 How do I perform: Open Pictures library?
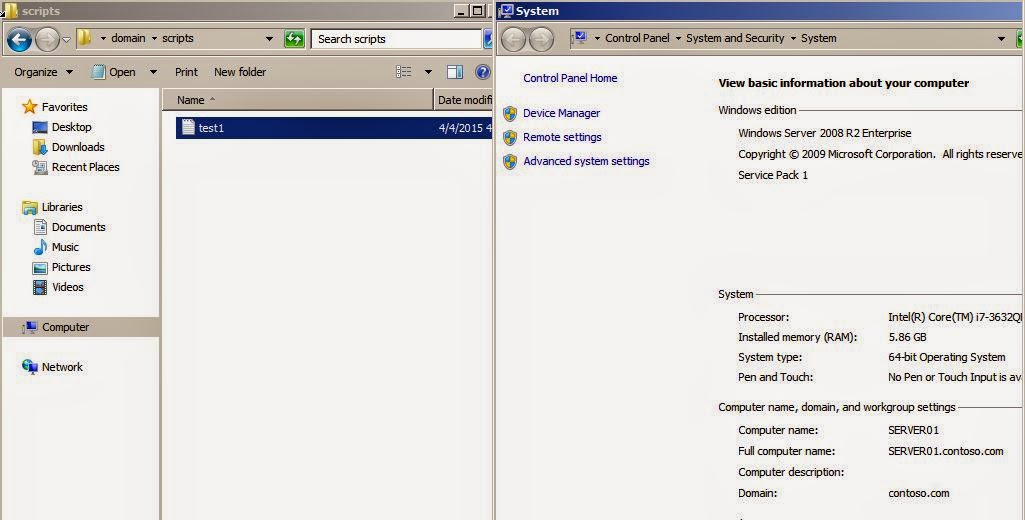tap(71, 267)
